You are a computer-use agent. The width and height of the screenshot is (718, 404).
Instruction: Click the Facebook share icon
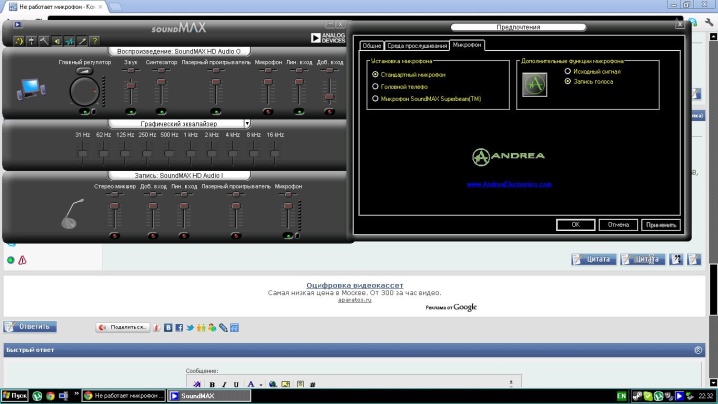click(x=179, y=328)
